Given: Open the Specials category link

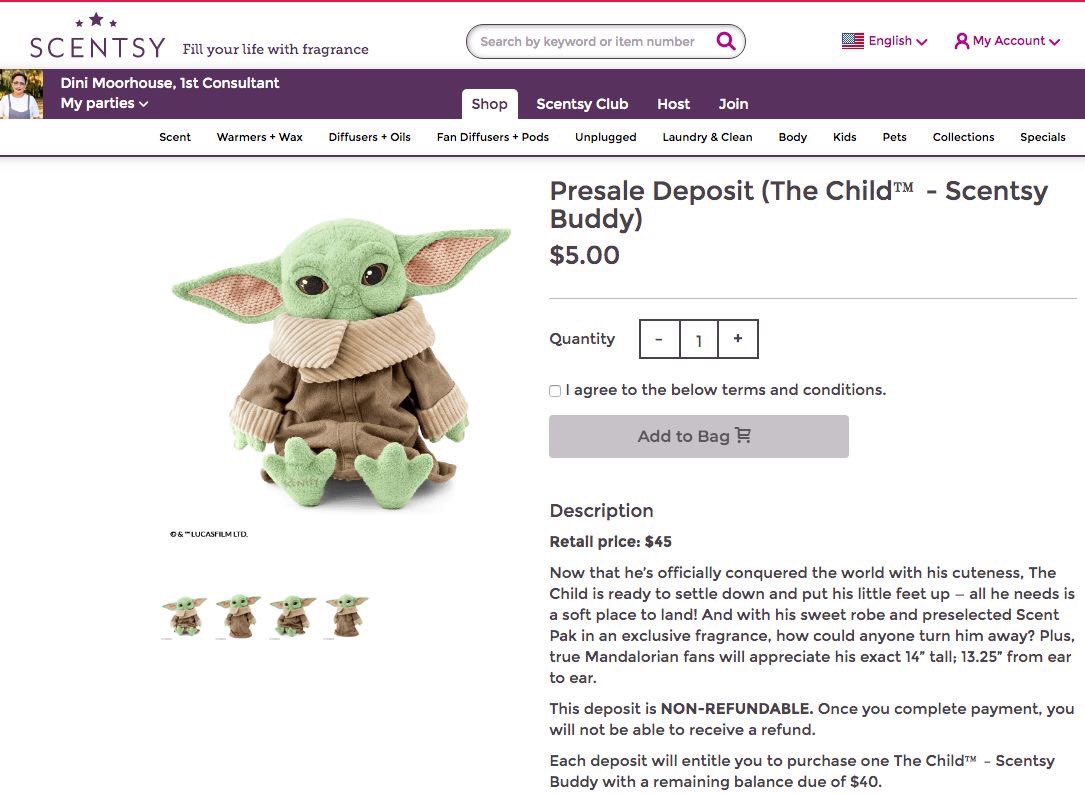Looking at the screenshot, I should (1042, 137).
